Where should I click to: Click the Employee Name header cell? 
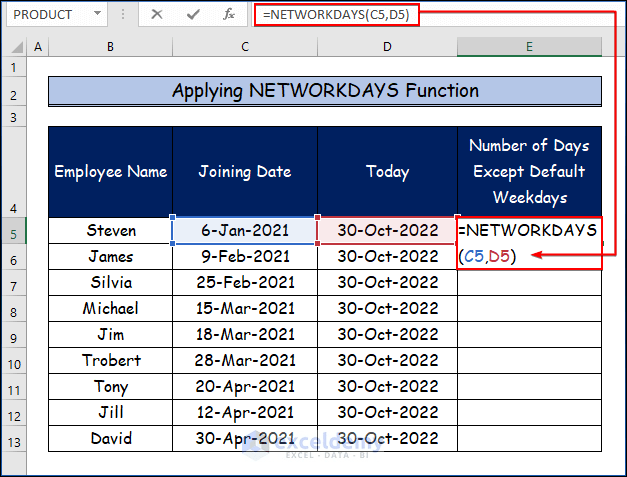pyautogui.click(x=110, y=172)
